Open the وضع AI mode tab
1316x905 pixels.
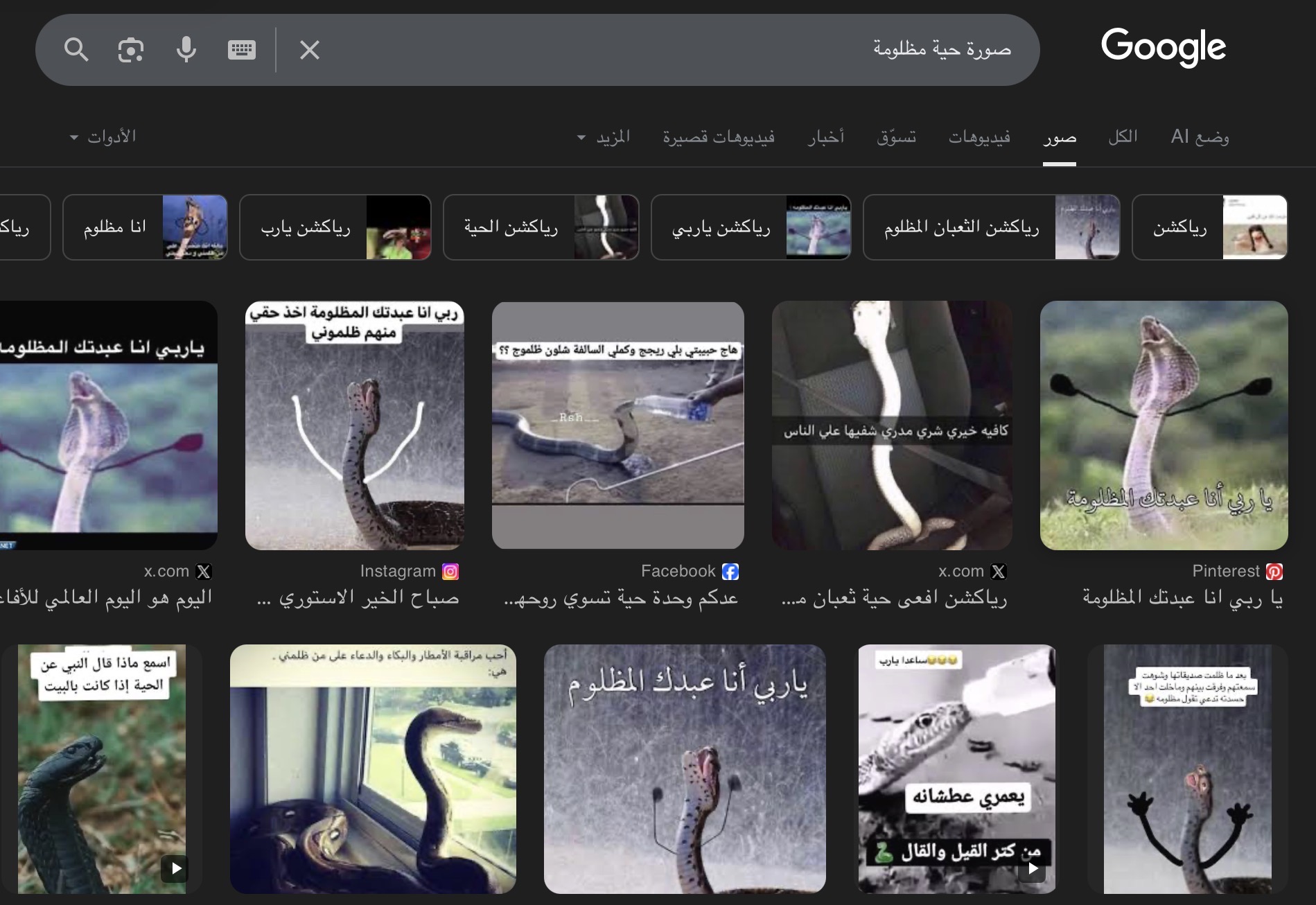(x=1200, y=137)
